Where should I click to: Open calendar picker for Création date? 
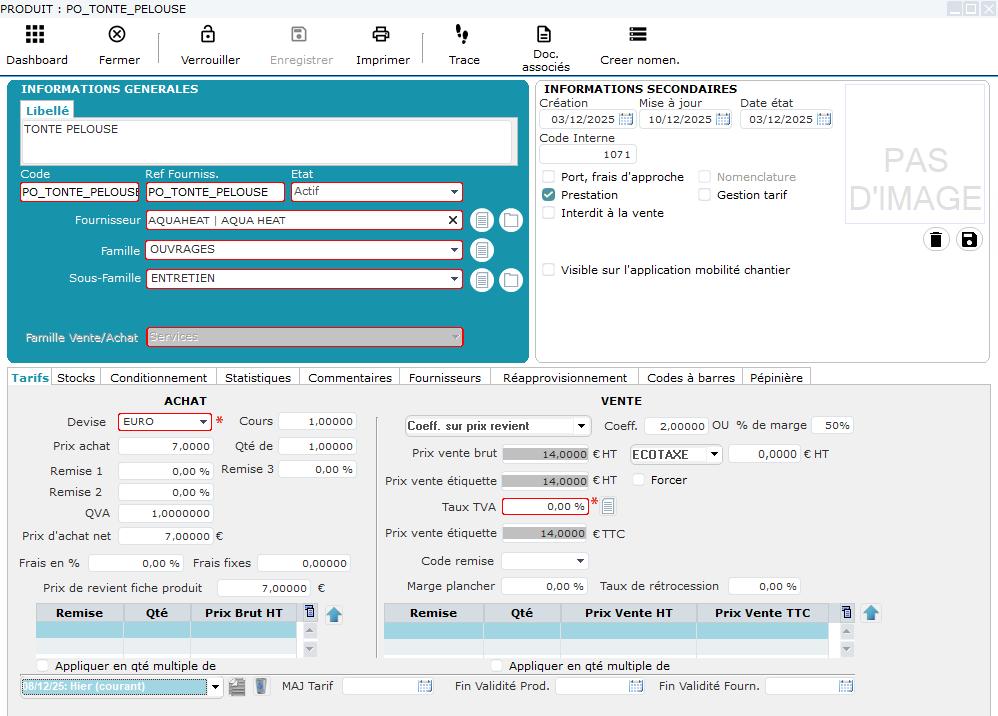(x=626, y=119)
